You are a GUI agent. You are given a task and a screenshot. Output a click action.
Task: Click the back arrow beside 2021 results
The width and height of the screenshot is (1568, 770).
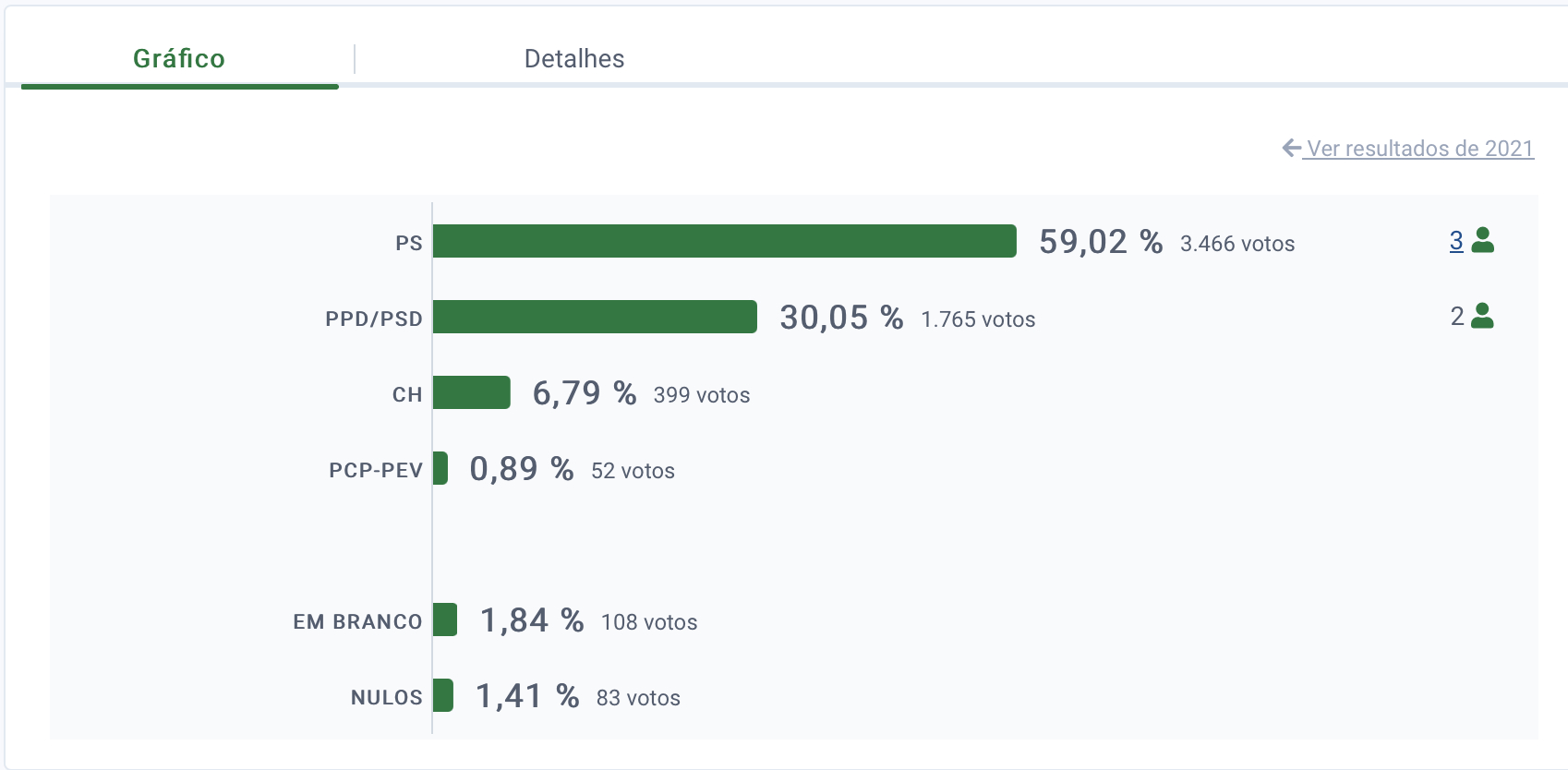(1291, 148)
